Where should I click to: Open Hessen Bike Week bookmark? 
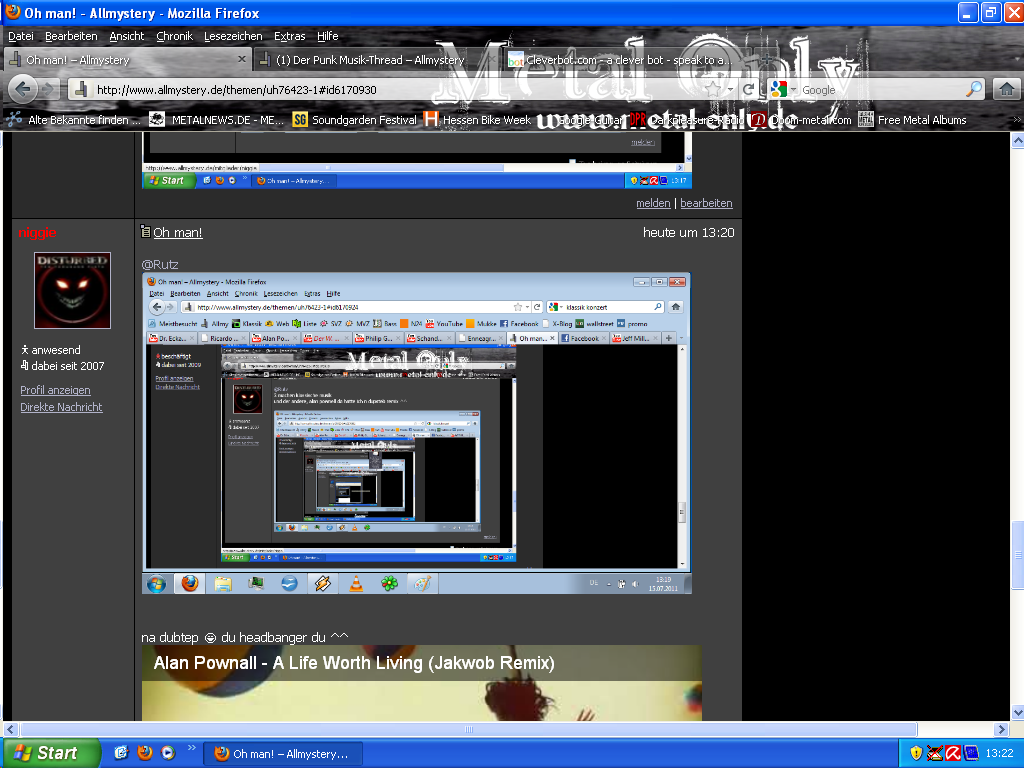tap(478, 120)
